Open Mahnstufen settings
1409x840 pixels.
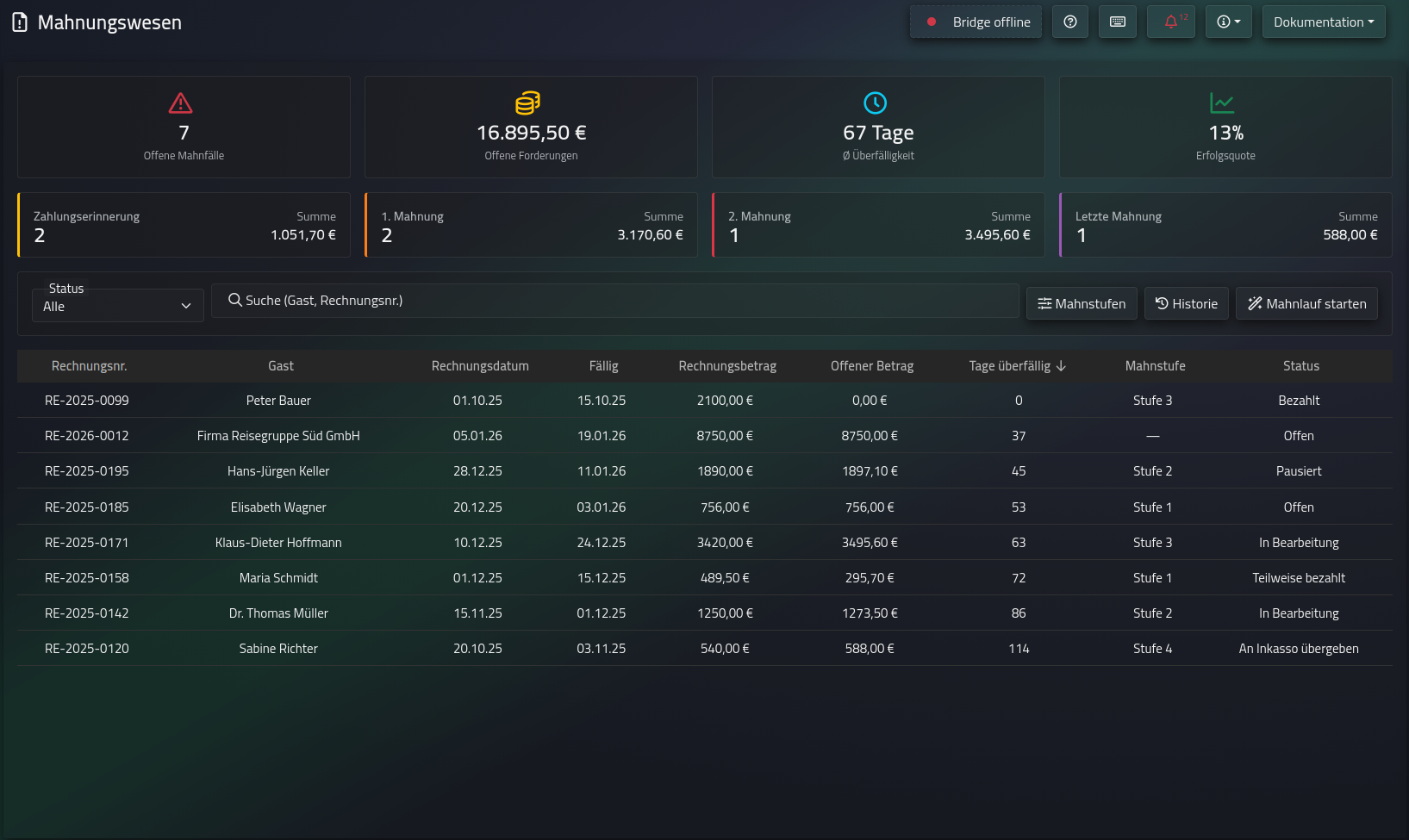pyautogui.click(x=1082, y=303)
